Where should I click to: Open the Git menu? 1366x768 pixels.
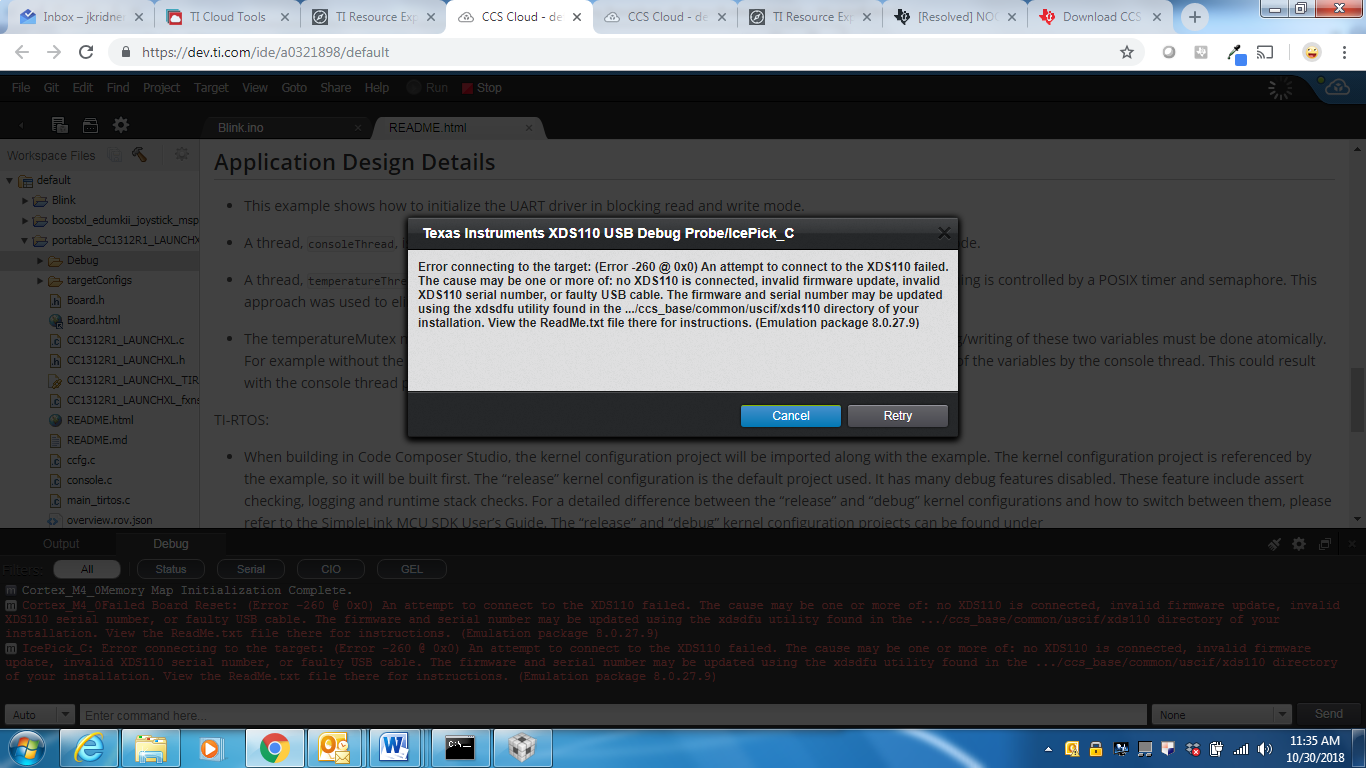pyautogui.click(x=51, y=88)
